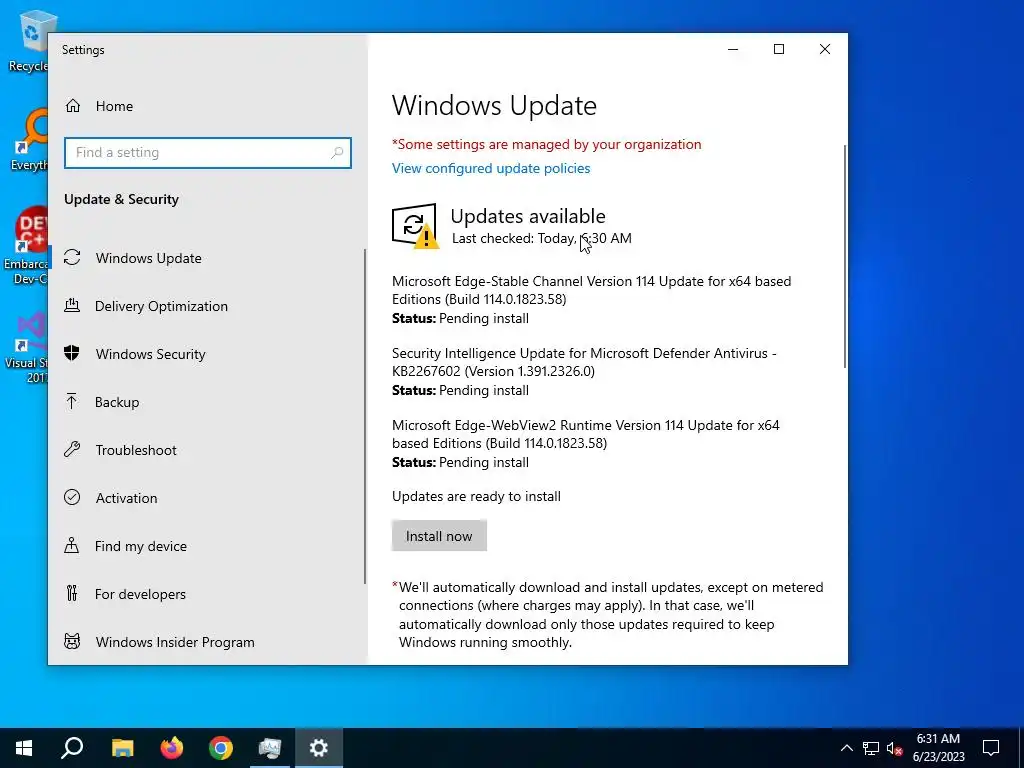
Task: Click the Windows Security shield icon
Action: (x=72, y=353)
